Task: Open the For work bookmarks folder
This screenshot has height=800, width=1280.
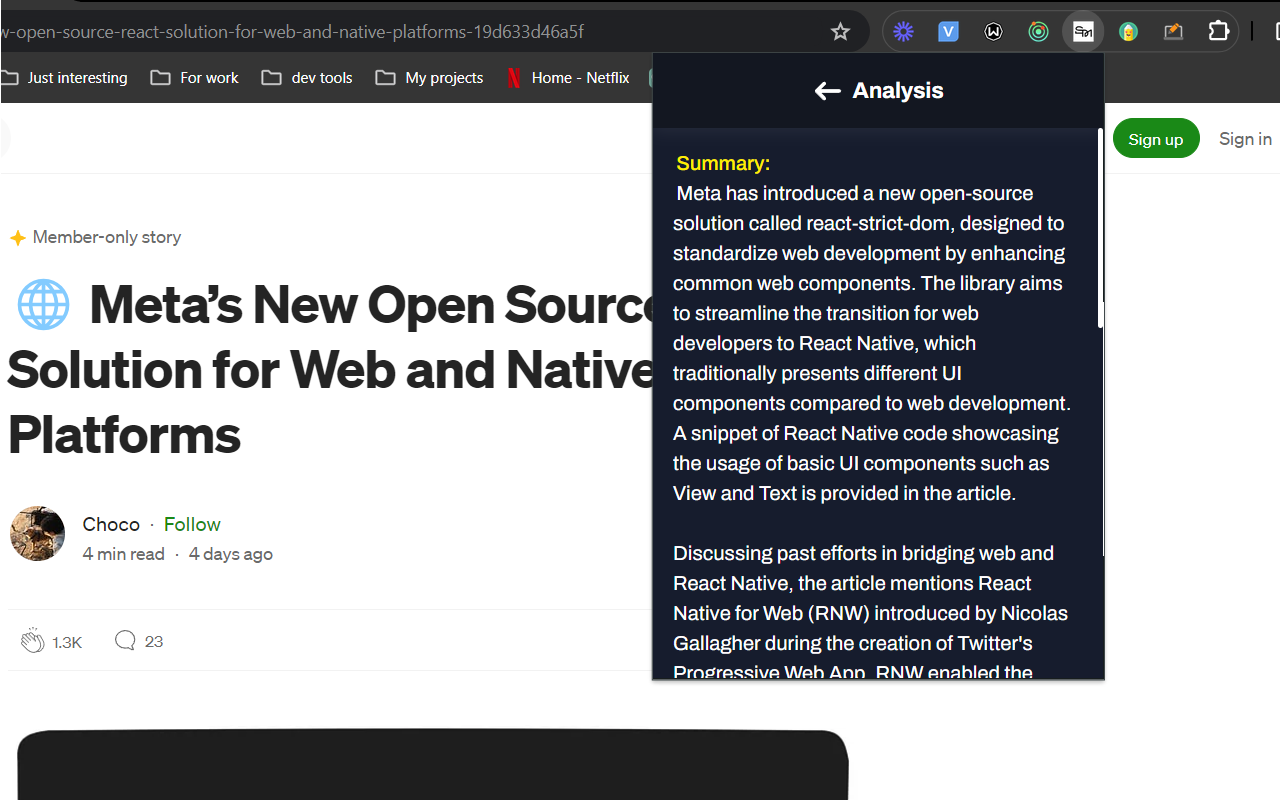Action: click(195, 78)
